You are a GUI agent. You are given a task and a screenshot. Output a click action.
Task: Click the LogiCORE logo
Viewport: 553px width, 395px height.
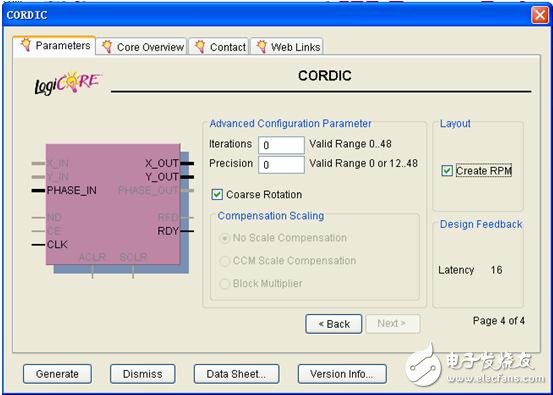(68, 83)
